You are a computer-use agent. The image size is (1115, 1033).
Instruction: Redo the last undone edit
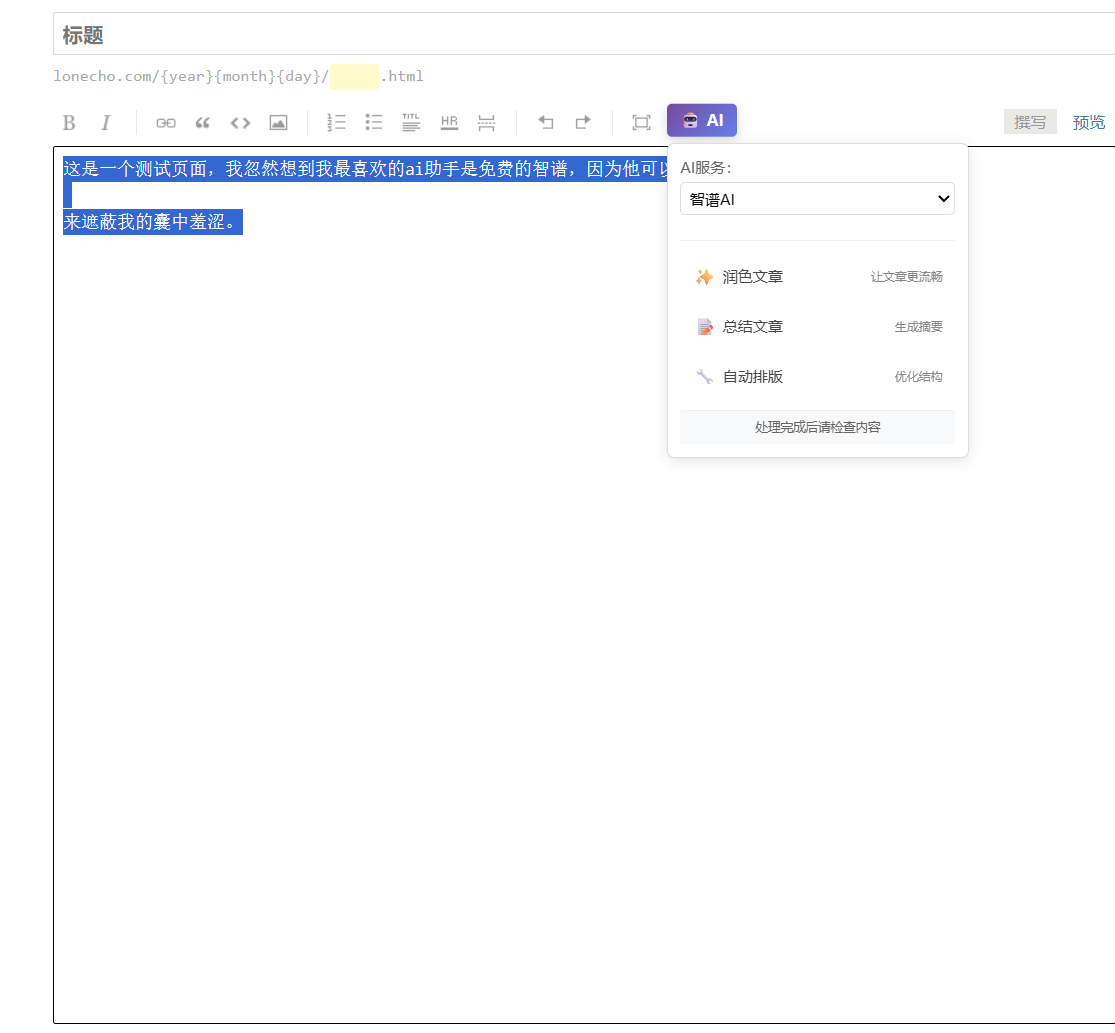tap(582, 122)
